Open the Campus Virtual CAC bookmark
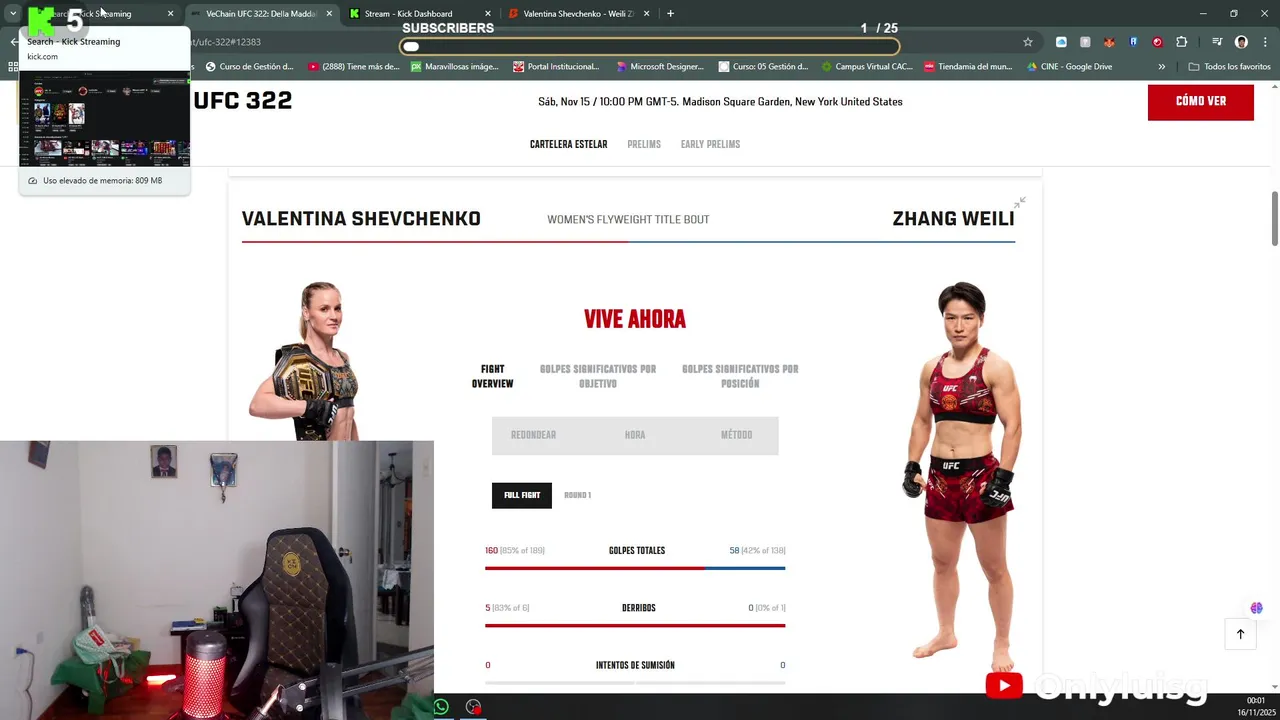Screen dimensions: 1280x720 [867, 67]
